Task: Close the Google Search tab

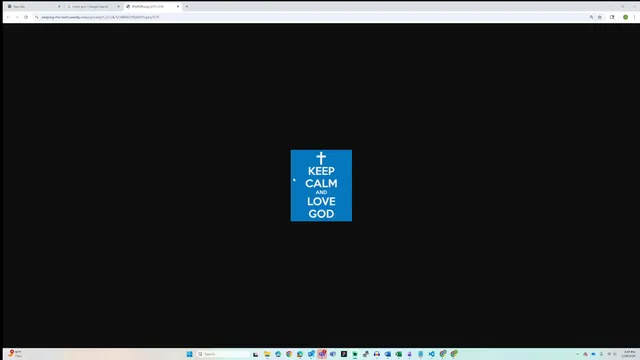Action: [118, 7]
